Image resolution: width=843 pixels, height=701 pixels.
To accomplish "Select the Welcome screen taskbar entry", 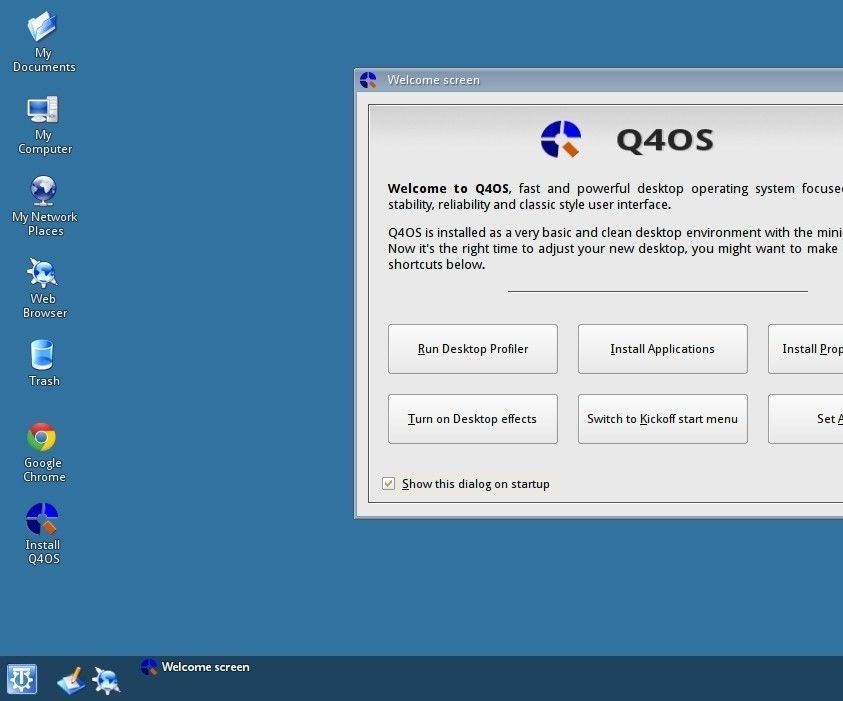I will coord(196,667).
